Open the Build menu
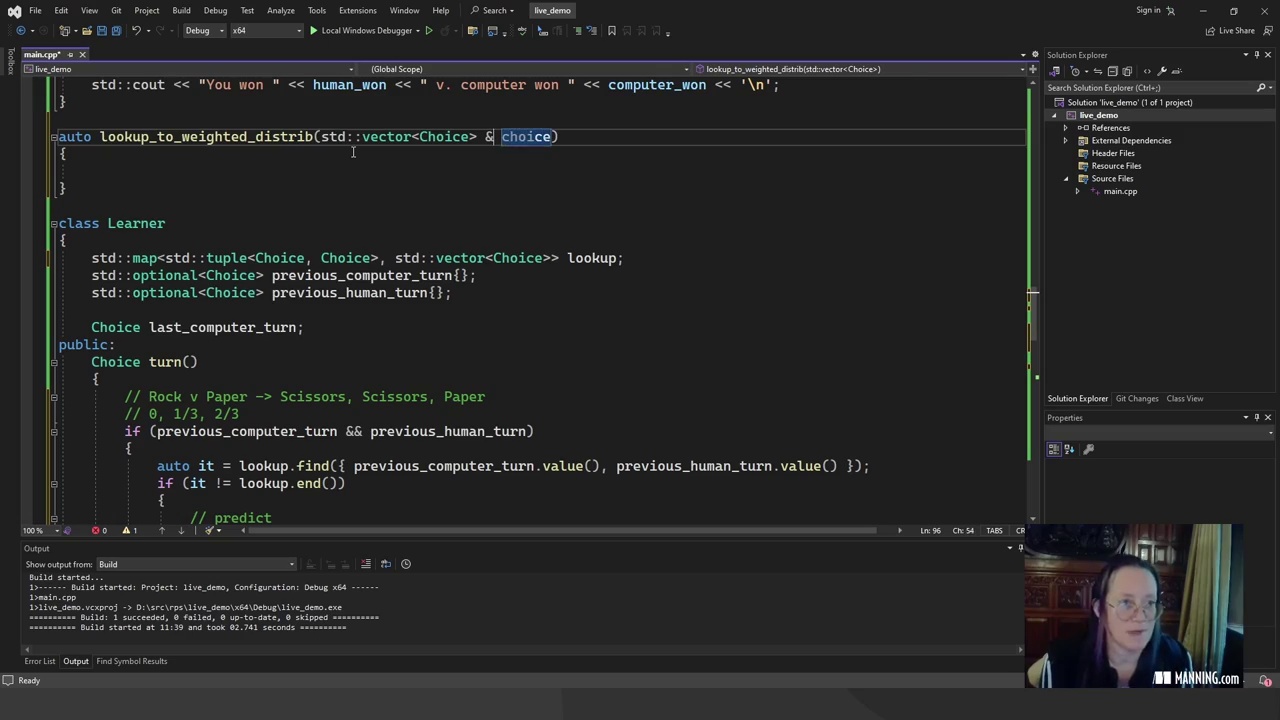Screen dimensions: 1280x720 click(x=181, y=11)
